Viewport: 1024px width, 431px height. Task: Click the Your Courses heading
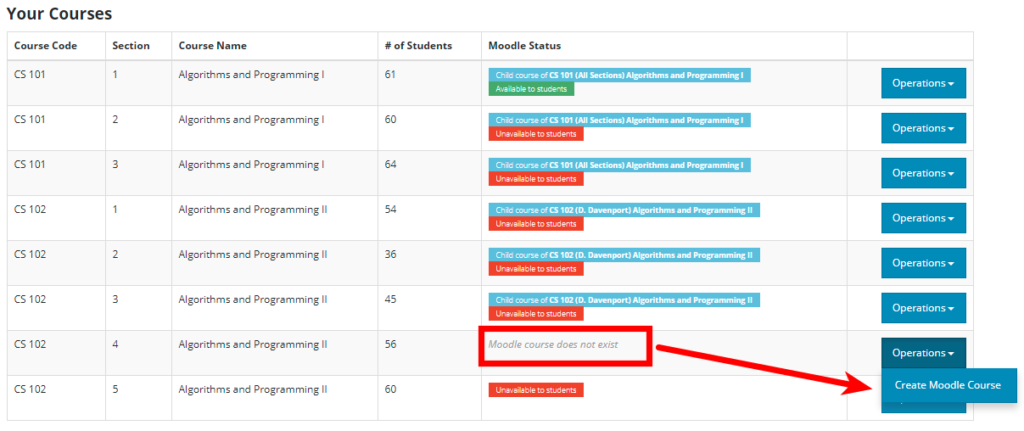point(59,14)
